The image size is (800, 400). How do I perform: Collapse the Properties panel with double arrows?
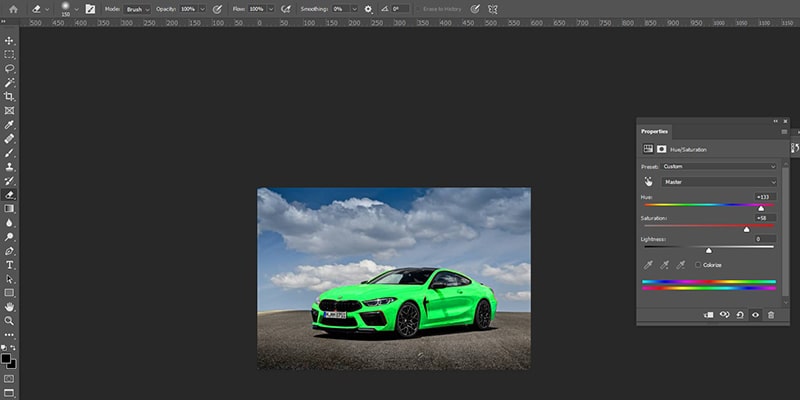[776, 121]
